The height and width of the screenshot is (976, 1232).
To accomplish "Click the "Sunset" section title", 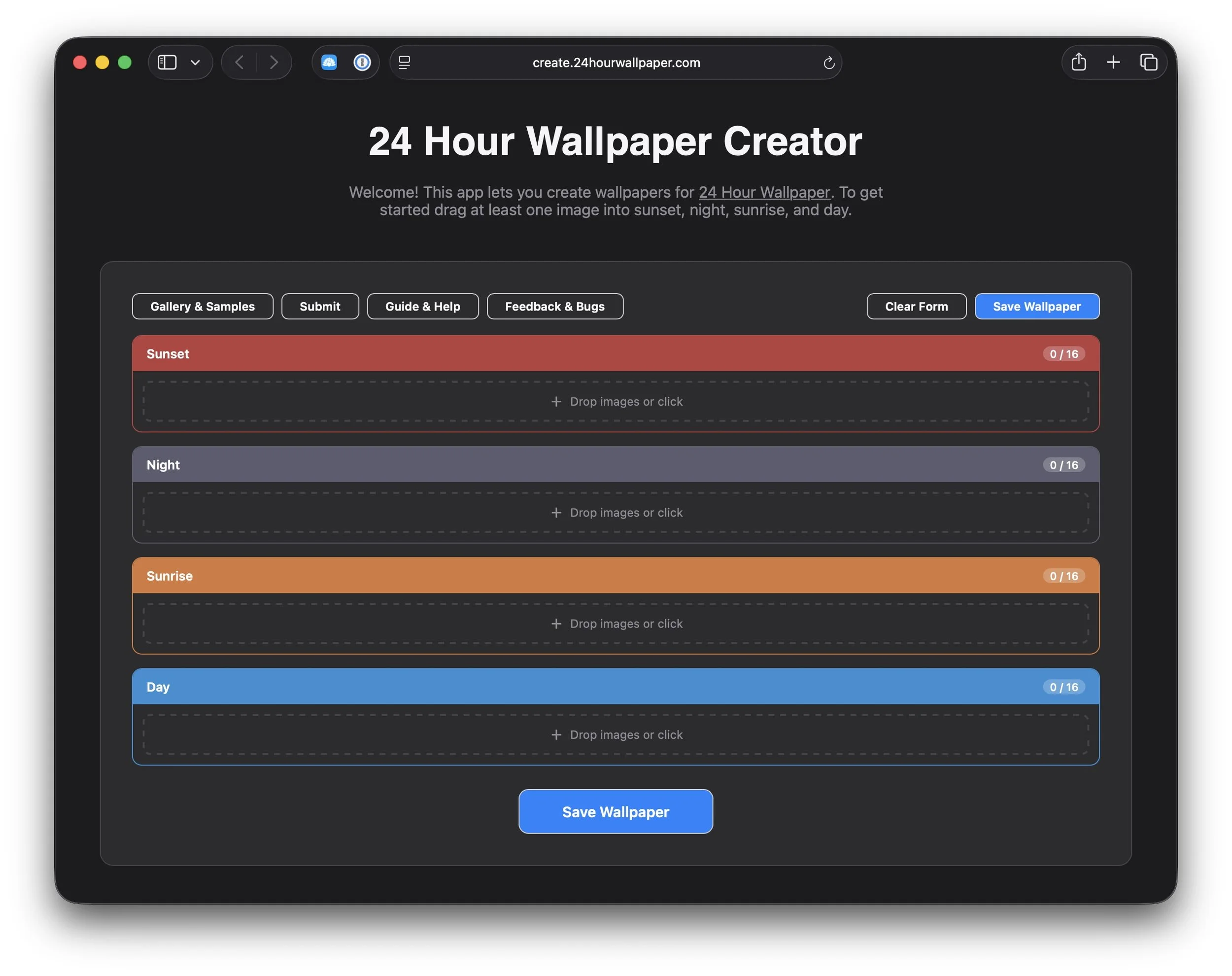I will point(168,354).
